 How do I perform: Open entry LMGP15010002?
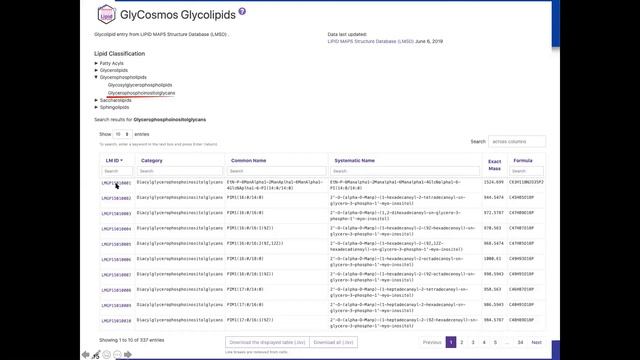(x=116, y=198)
